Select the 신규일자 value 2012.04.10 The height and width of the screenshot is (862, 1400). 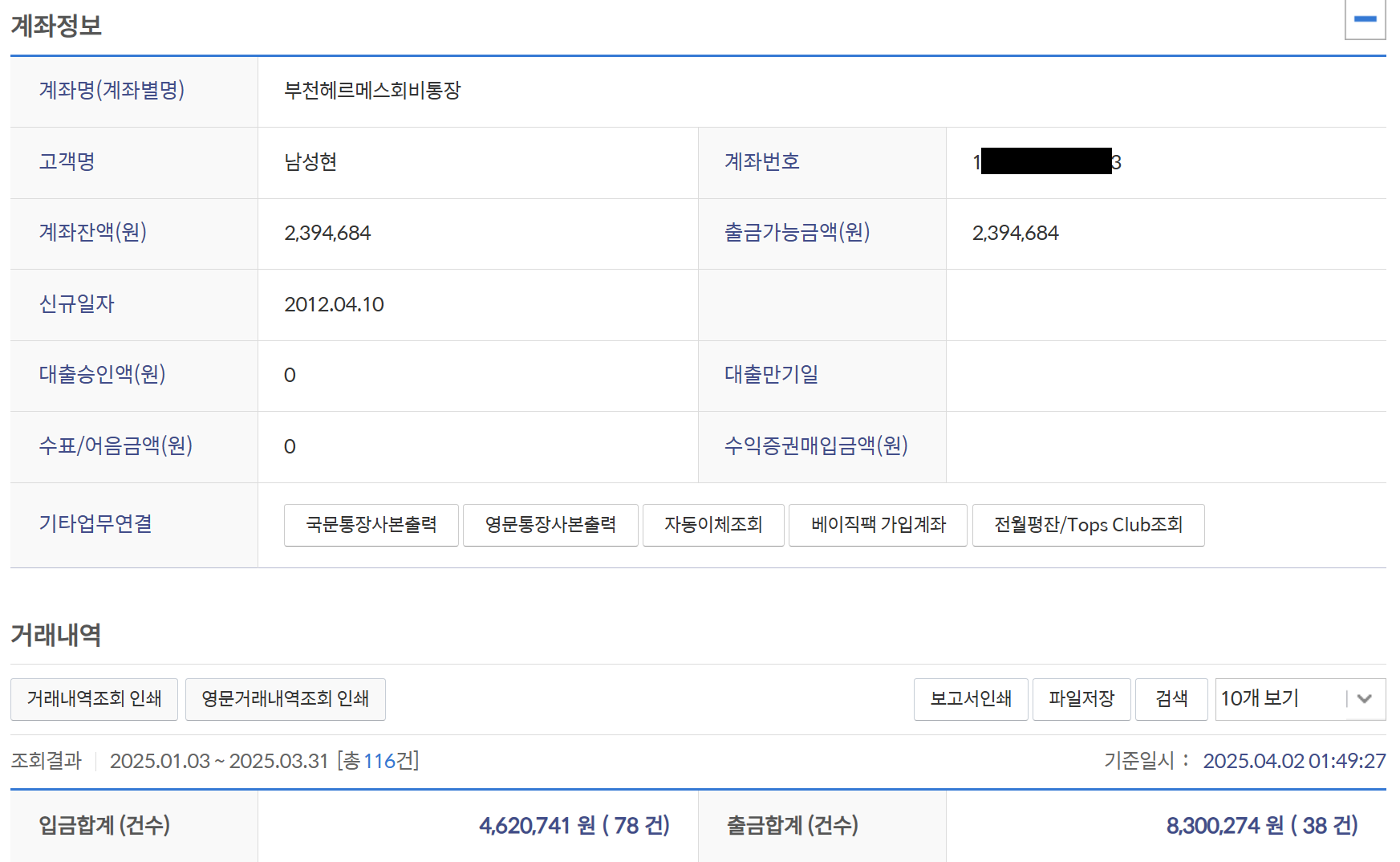click(x=334, y=304)
